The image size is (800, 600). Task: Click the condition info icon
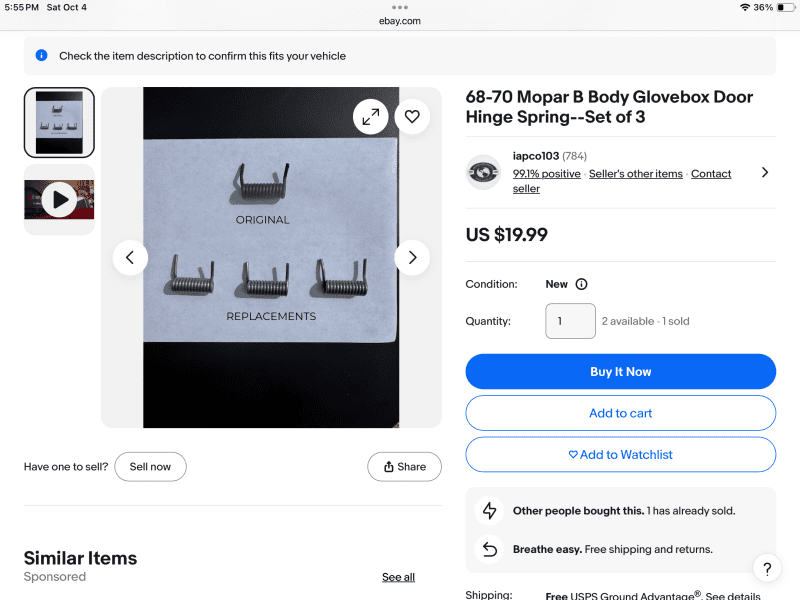point(581,284)
